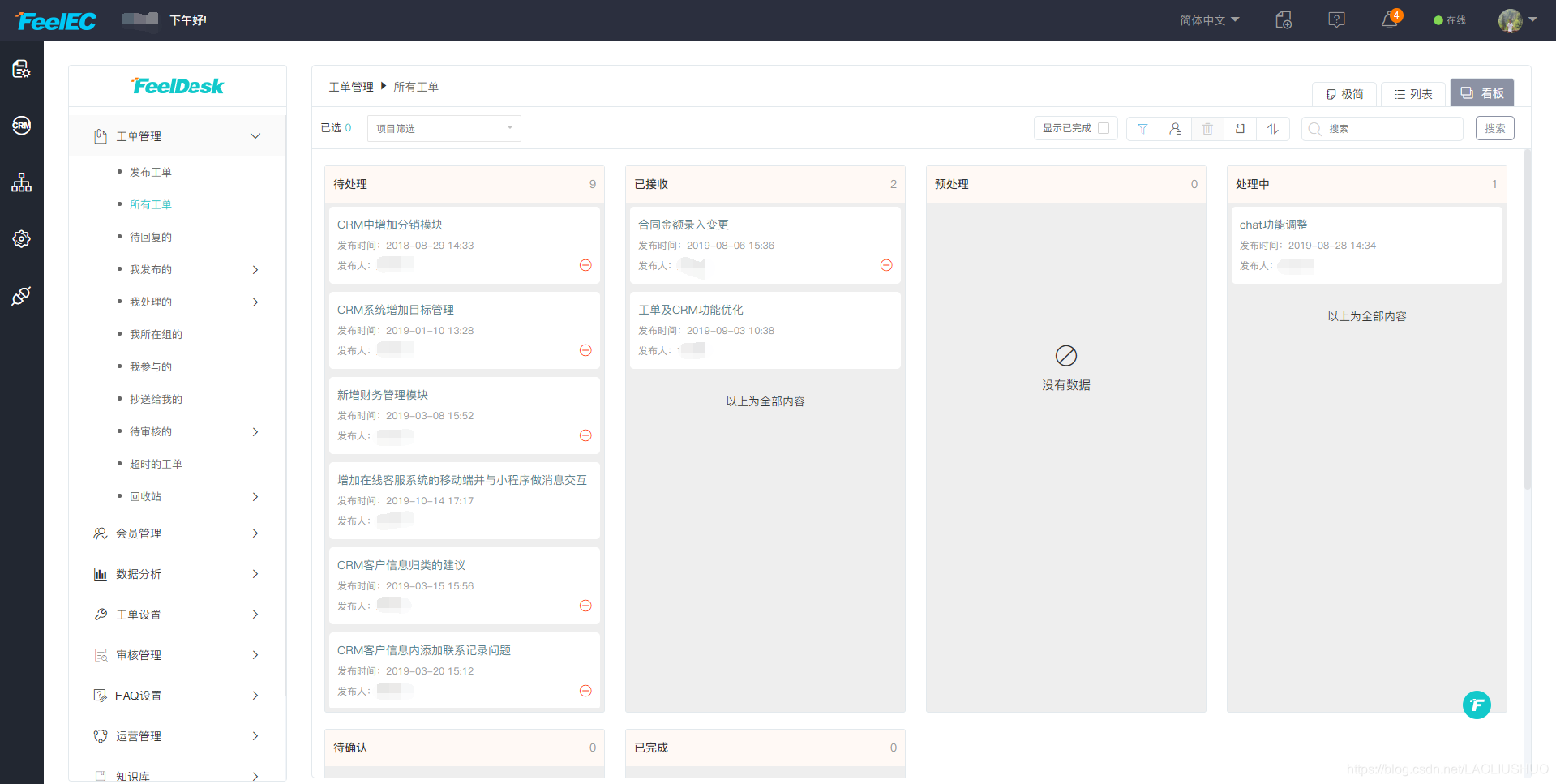The height and width of the screenshot is (784, 1556).
Task: Switch to the 列表 view tab
Action: (1413, 94)
